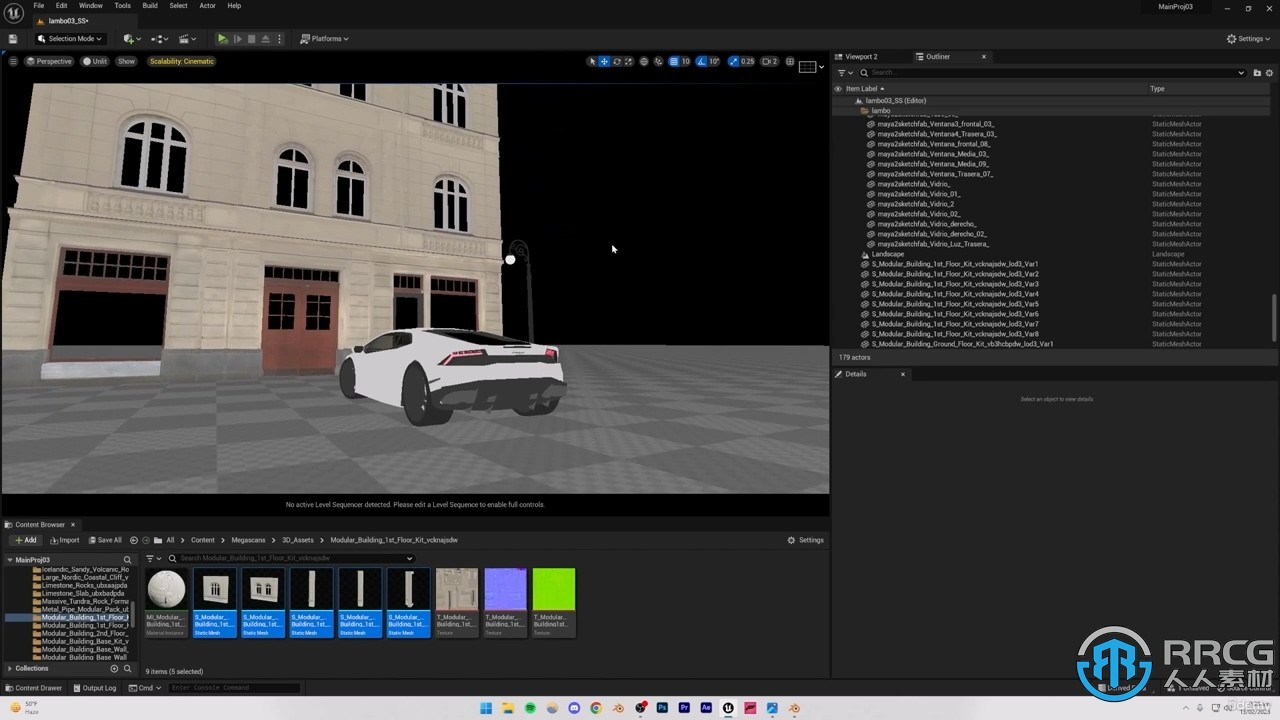Toggle surface snapping icon
Viewport: 1280px width, 720px height.
pos(660,61)
